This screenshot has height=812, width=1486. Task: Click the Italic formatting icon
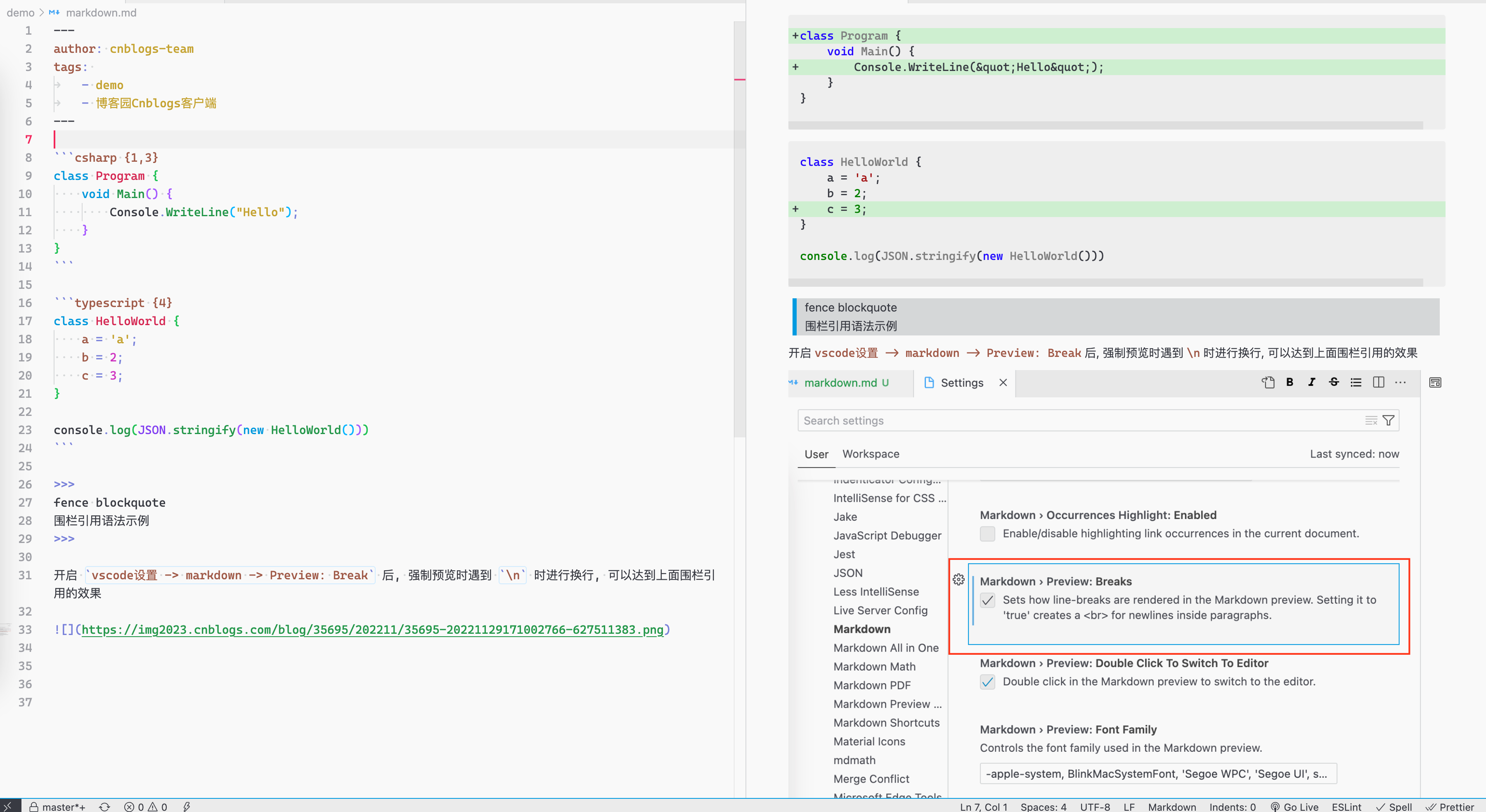1311,382
